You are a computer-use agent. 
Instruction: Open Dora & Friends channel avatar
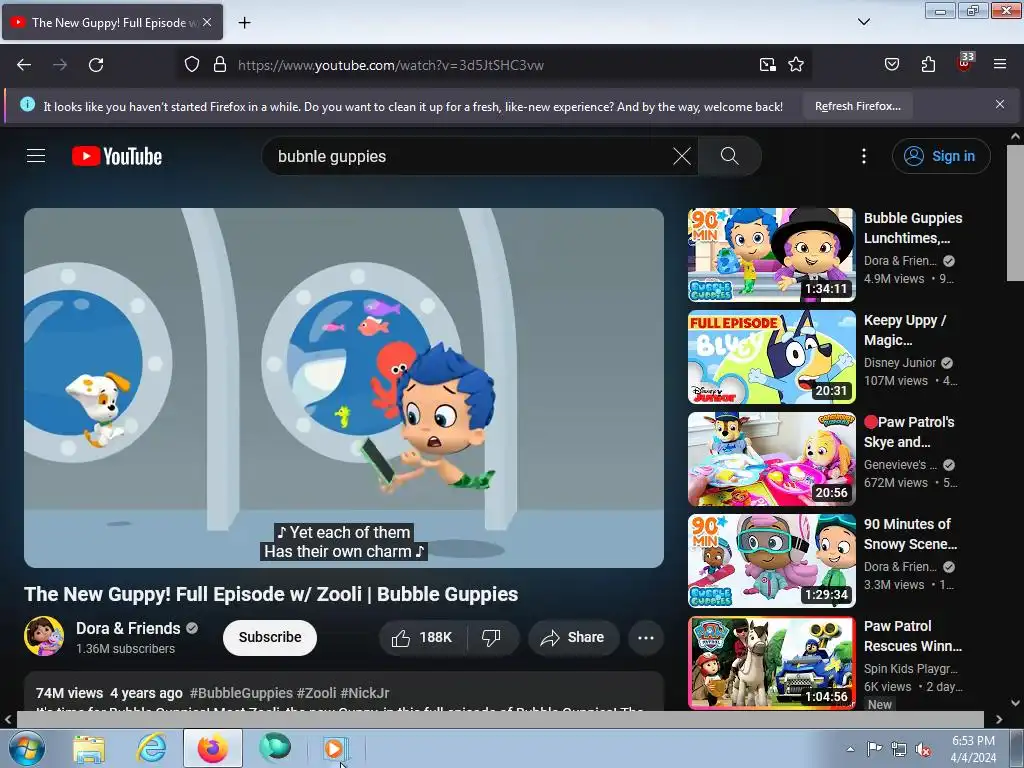(x=44, y=636)
